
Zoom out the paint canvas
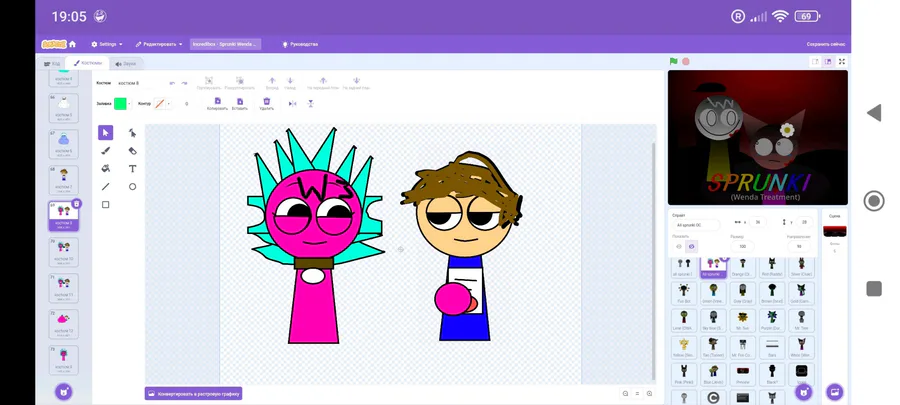point(625,394)
